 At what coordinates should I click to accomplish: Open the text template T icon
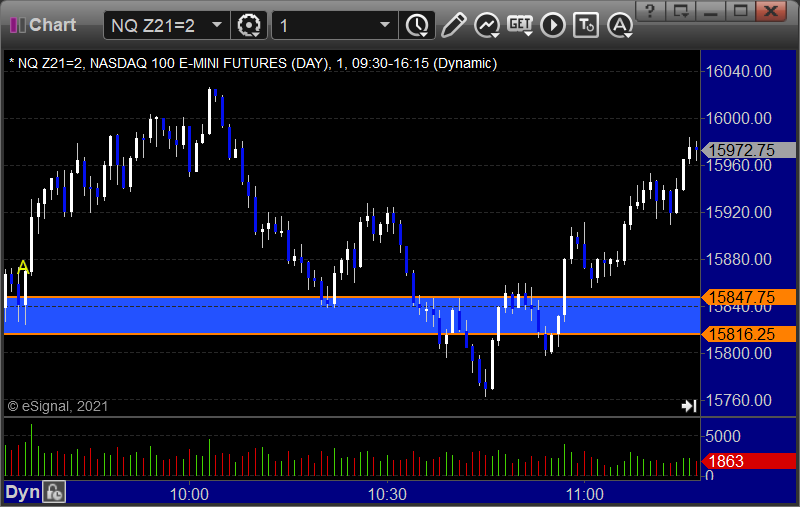click(x=586, y=25)
